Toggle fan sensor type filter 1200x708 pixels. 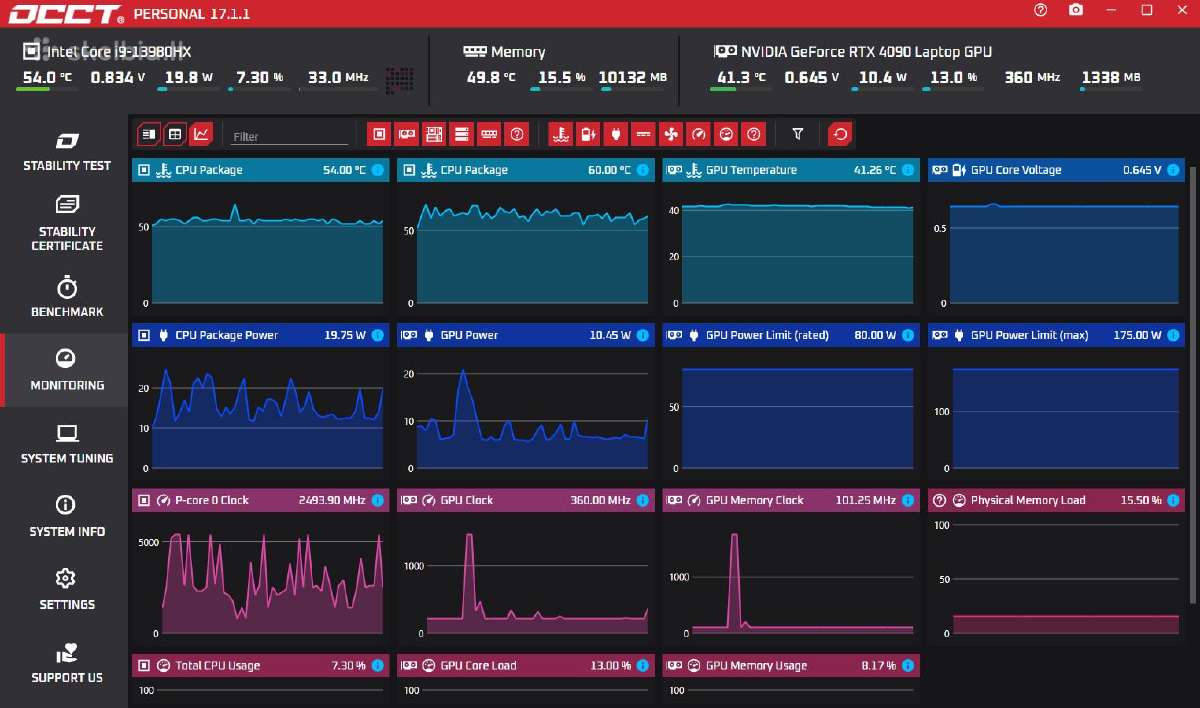[x=670, y=134]
